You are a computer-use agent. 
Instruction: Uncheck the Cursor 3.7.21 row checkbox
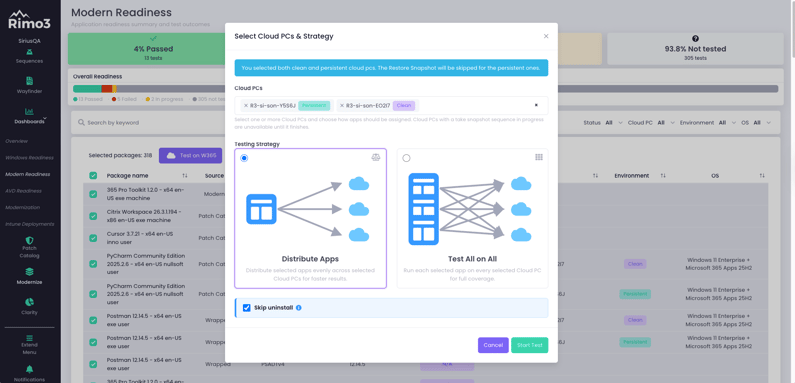[93, 238]
